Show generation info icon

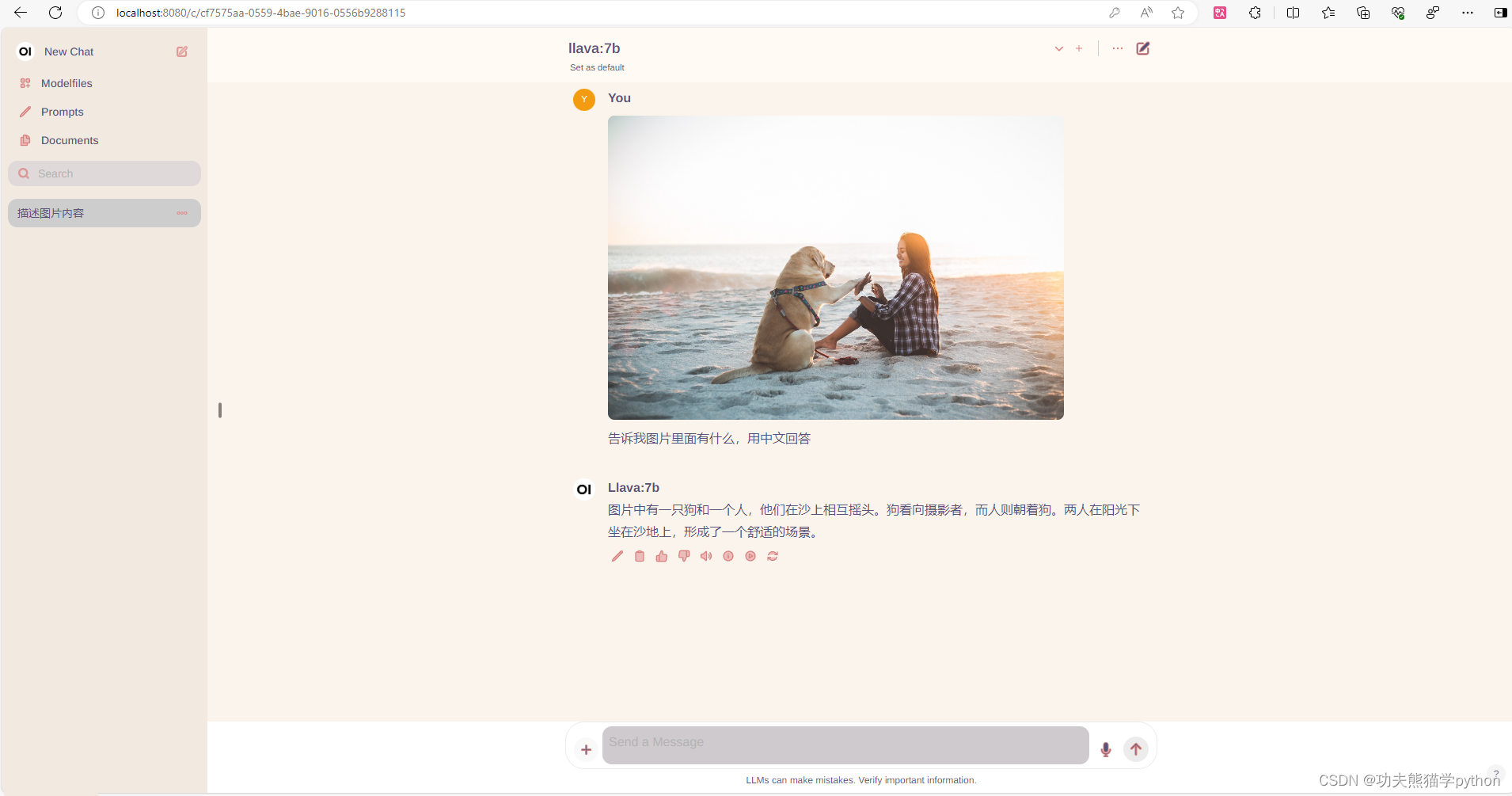click(728, 556)
